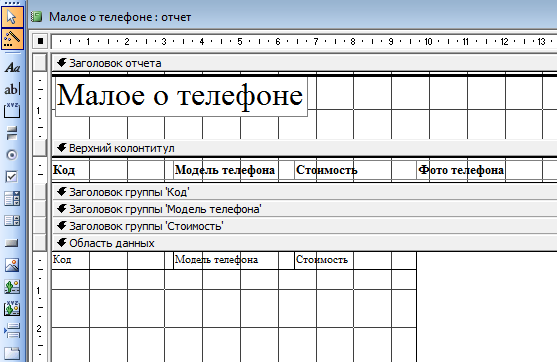Toggle the Control Wizards wand tool

12,39
